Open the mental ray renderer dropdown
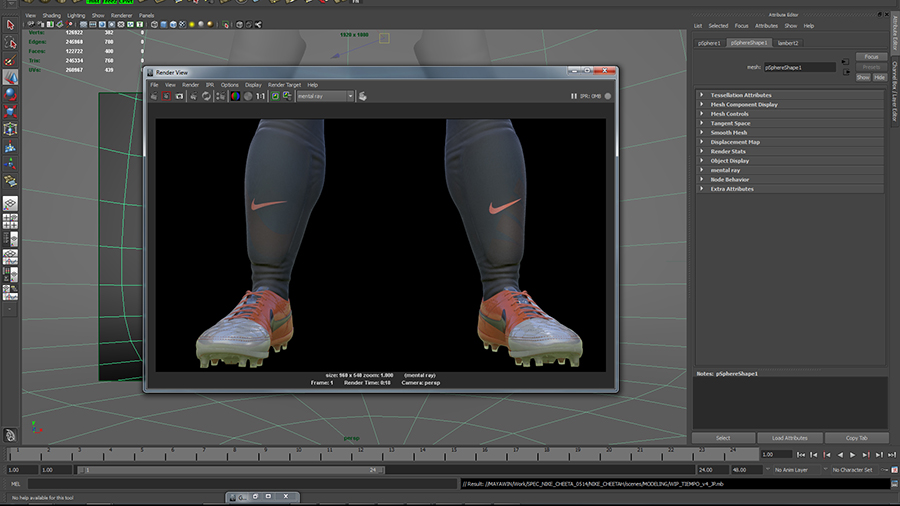Viewport: 900px width, 506px height. pos(325,96)
